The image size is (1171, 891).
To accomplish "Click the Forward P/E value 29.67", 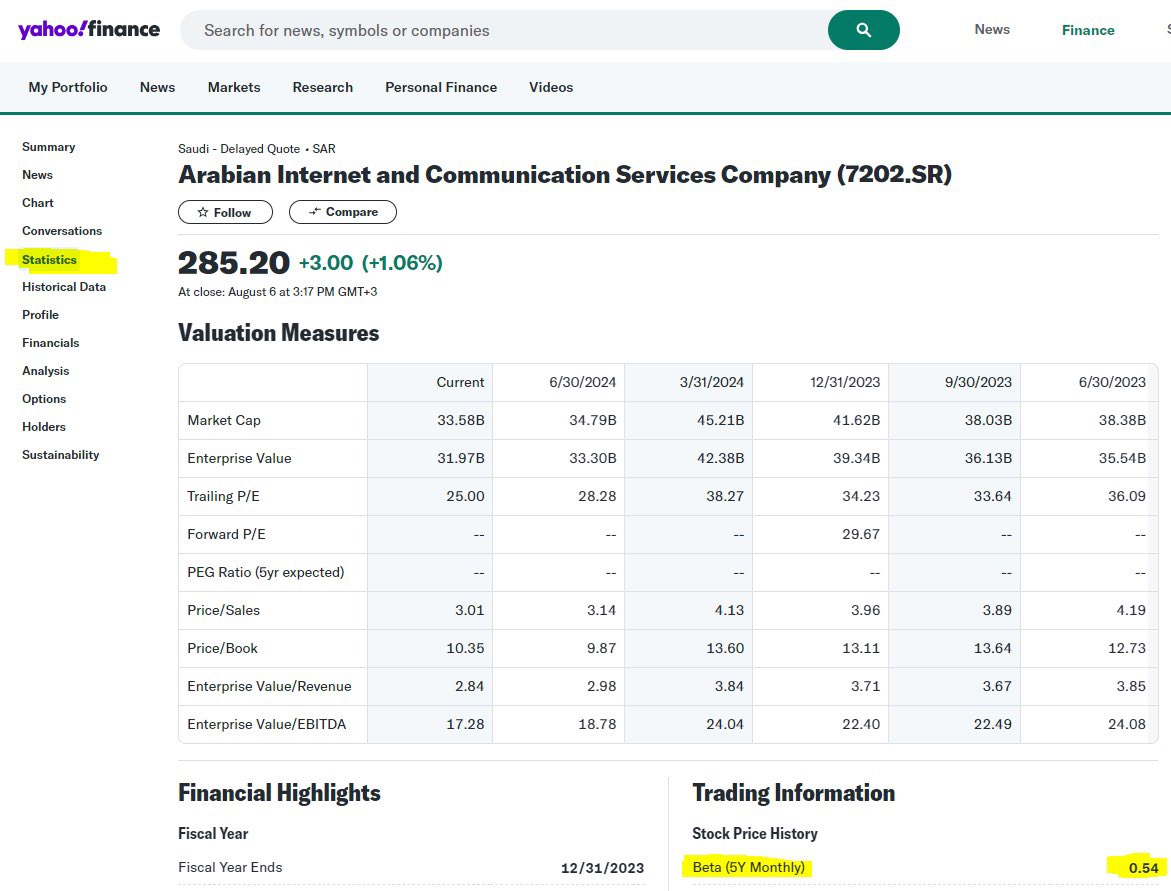I will point(861,535).
